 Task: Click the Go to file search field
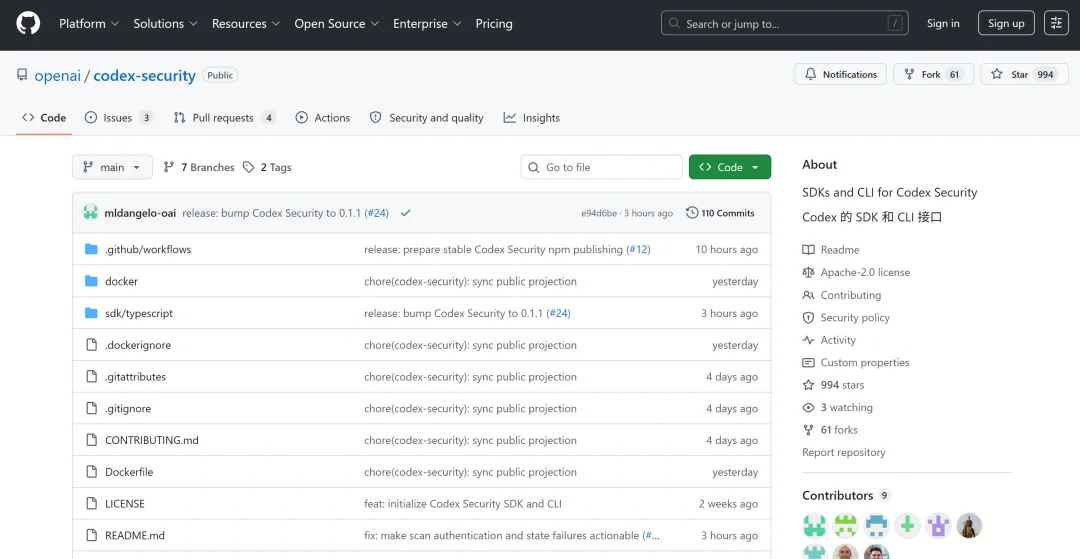point(601,167)
